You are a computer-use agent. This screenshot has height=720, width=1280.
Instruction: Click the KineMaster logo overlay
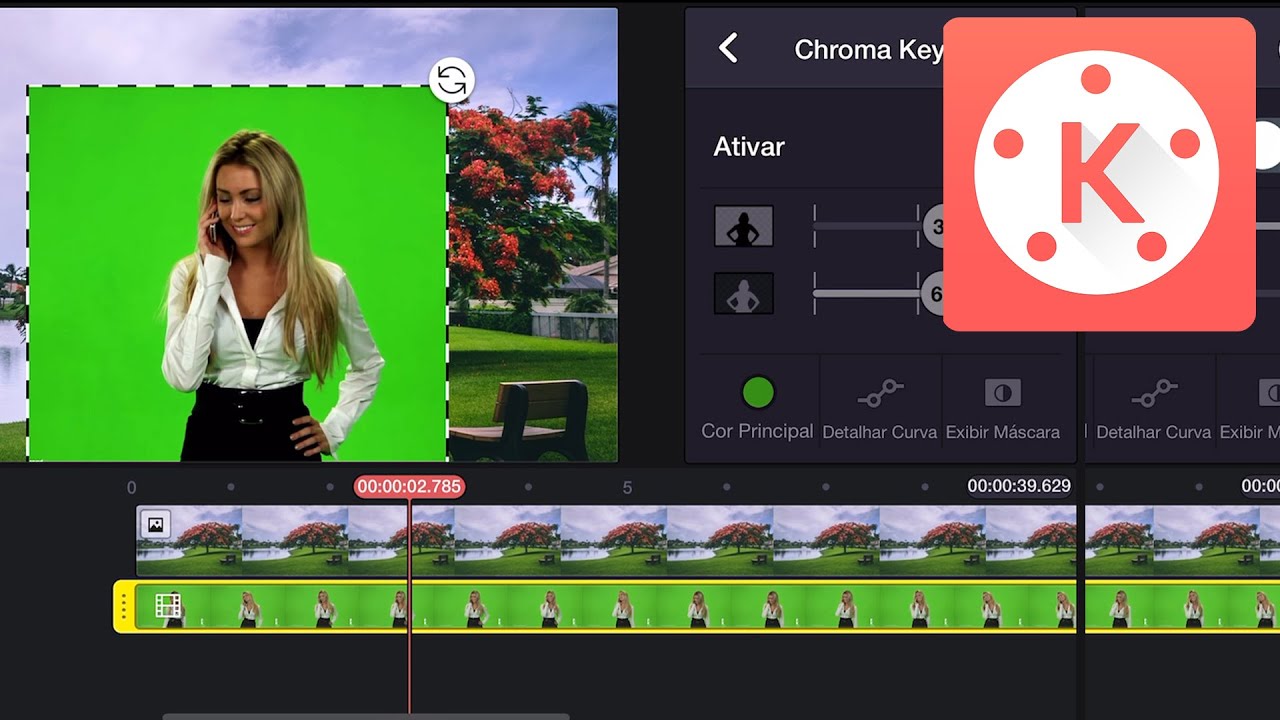click(x=1099, y=174)
